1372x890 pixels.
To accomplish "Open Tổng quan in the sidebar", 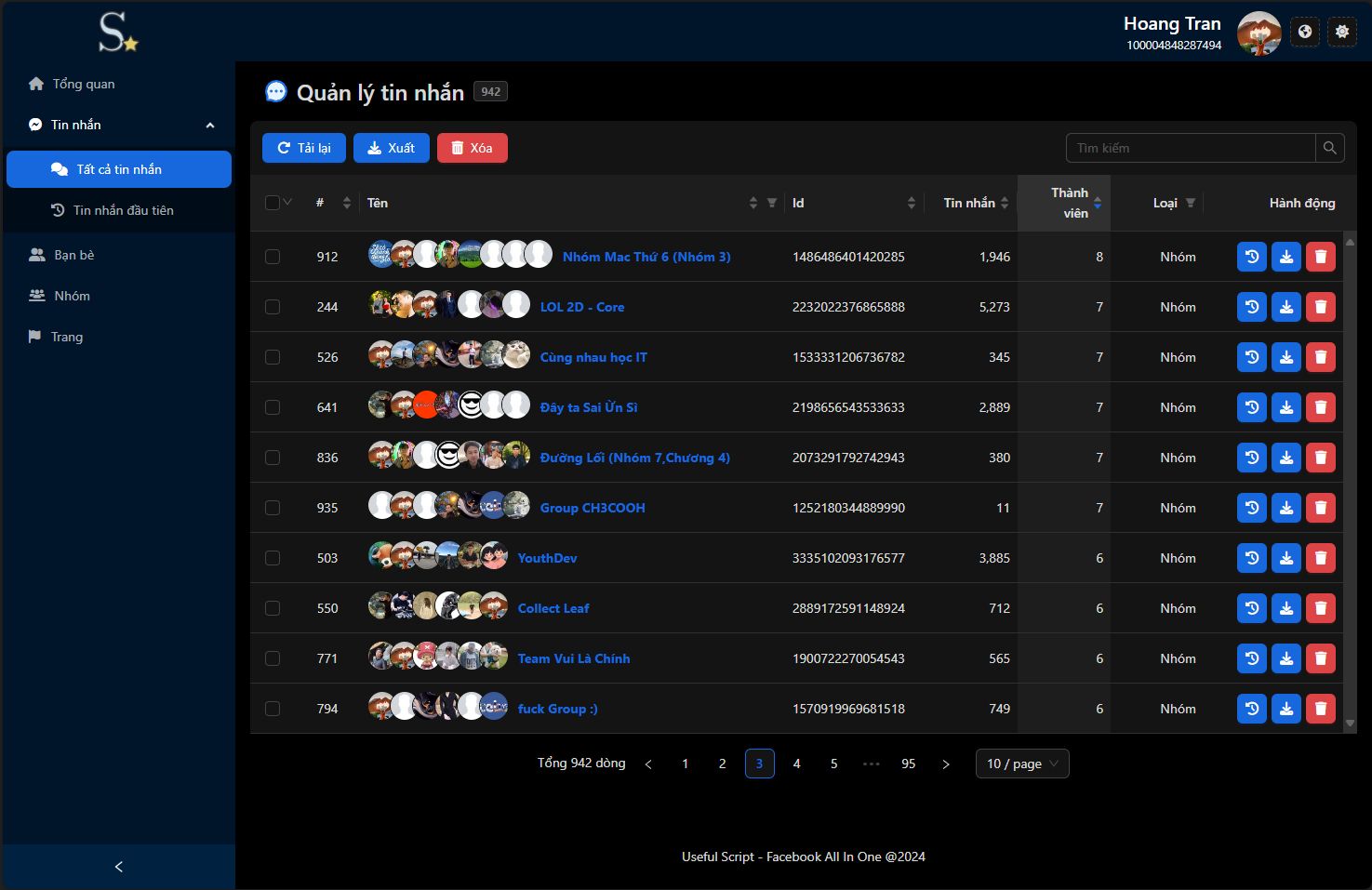I will coord(118,84).
